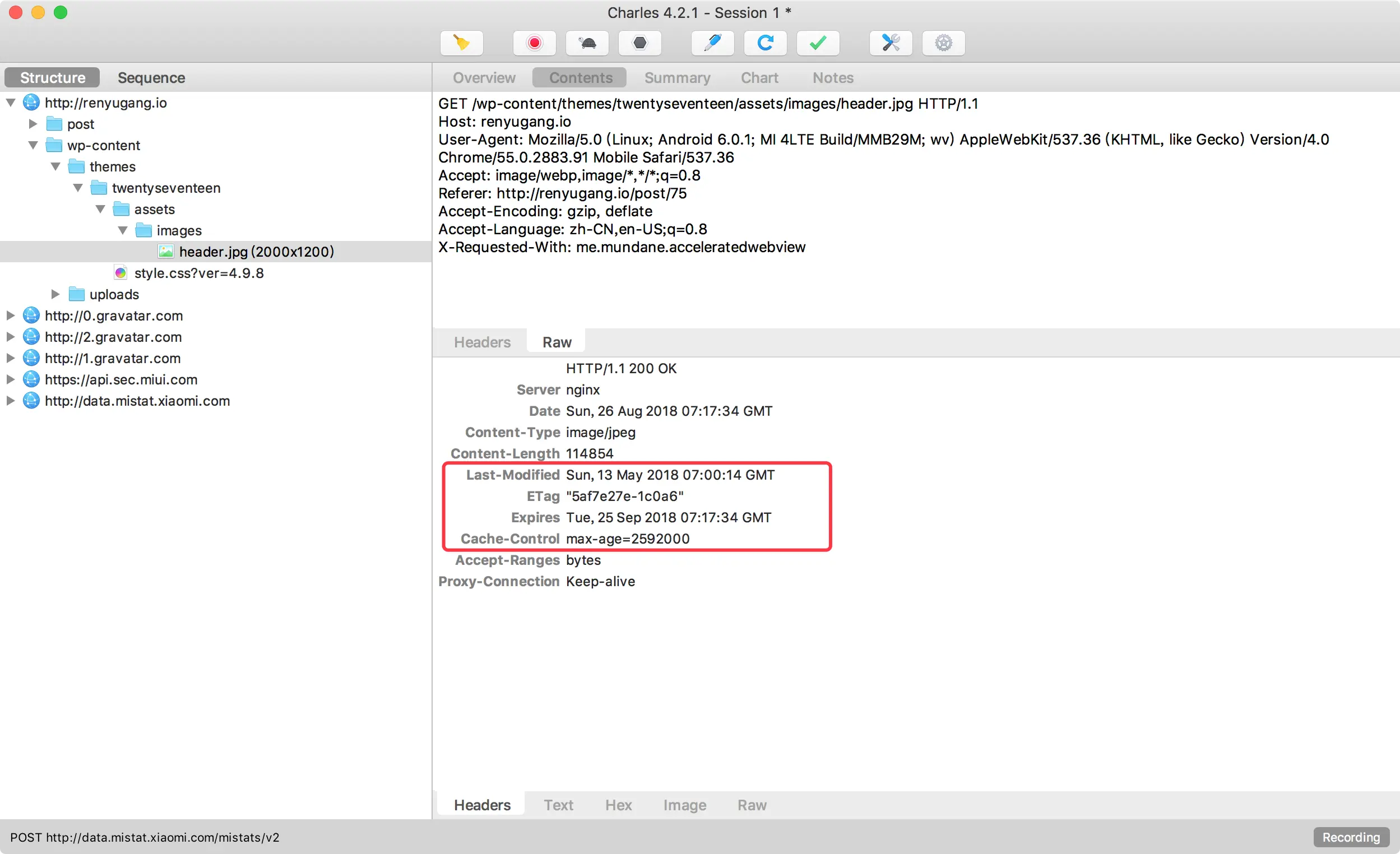Open the Overview tab

tap(484, 78)
